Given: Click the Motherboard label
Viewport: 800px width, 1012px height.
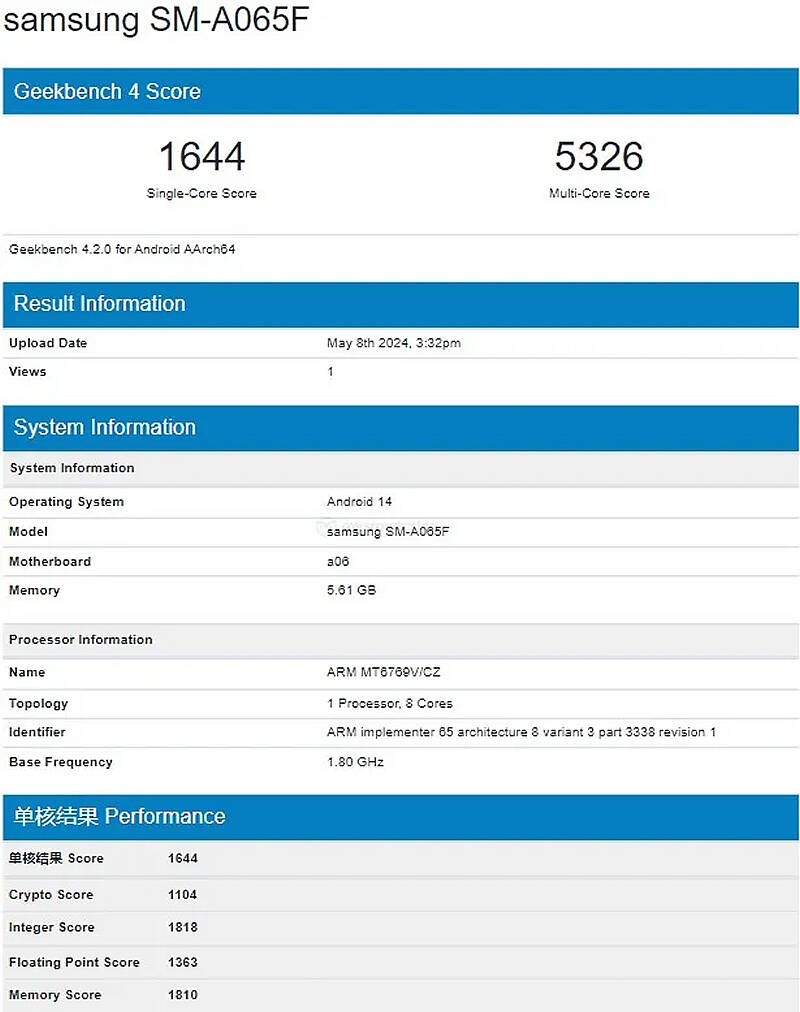Looking at the screenshot, I should click(50, 562).
